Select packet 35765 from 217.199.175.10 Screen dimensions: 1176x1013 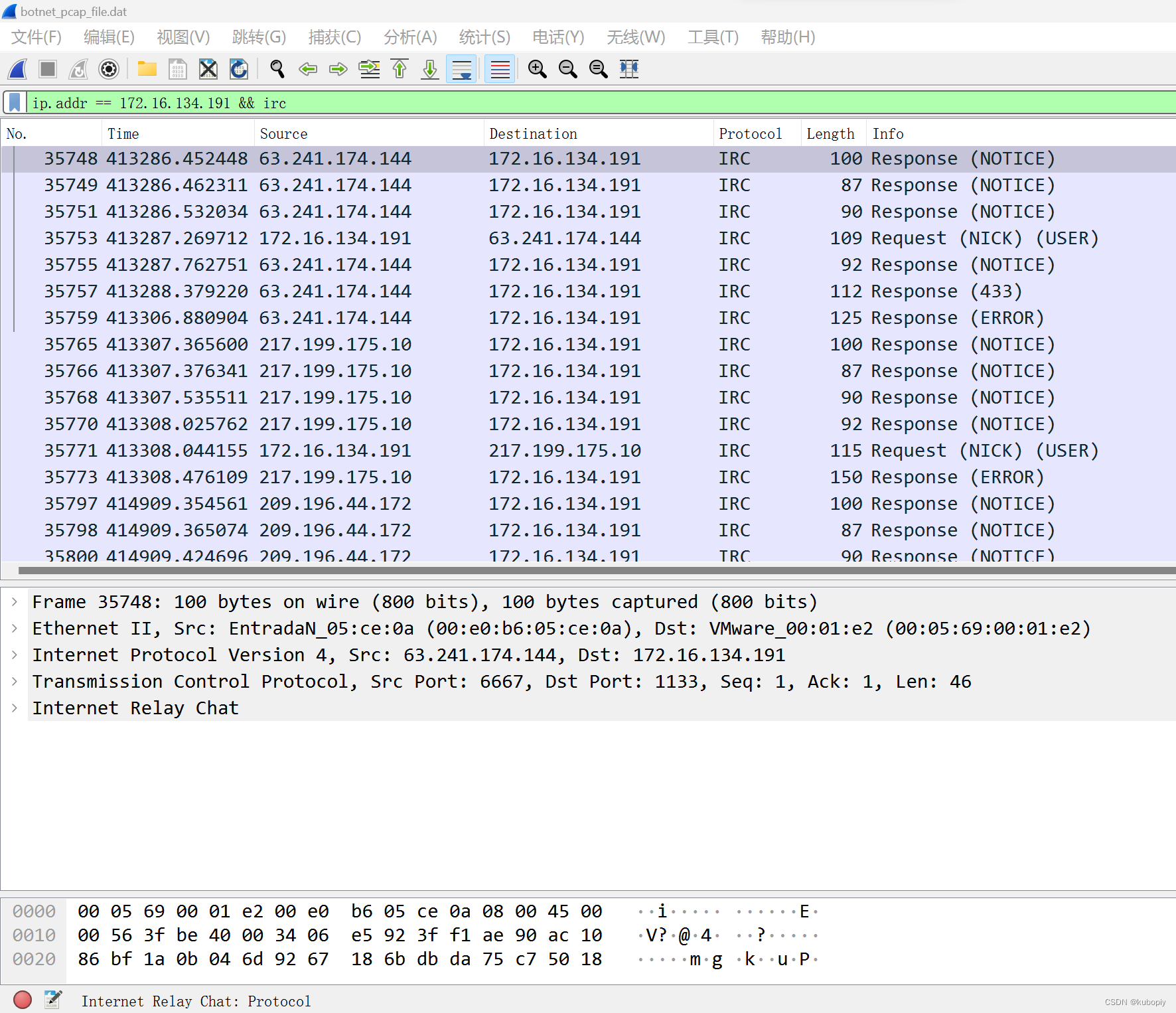[588, 345]
